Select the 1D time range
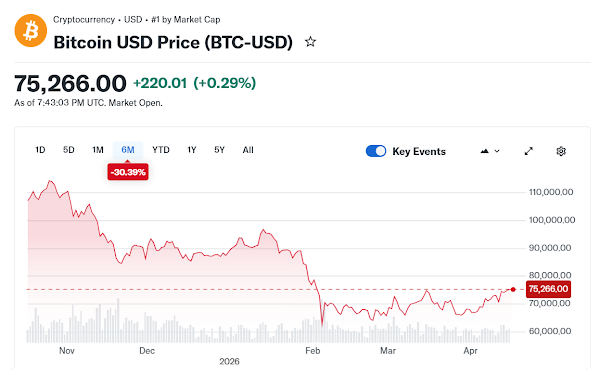 40,150
